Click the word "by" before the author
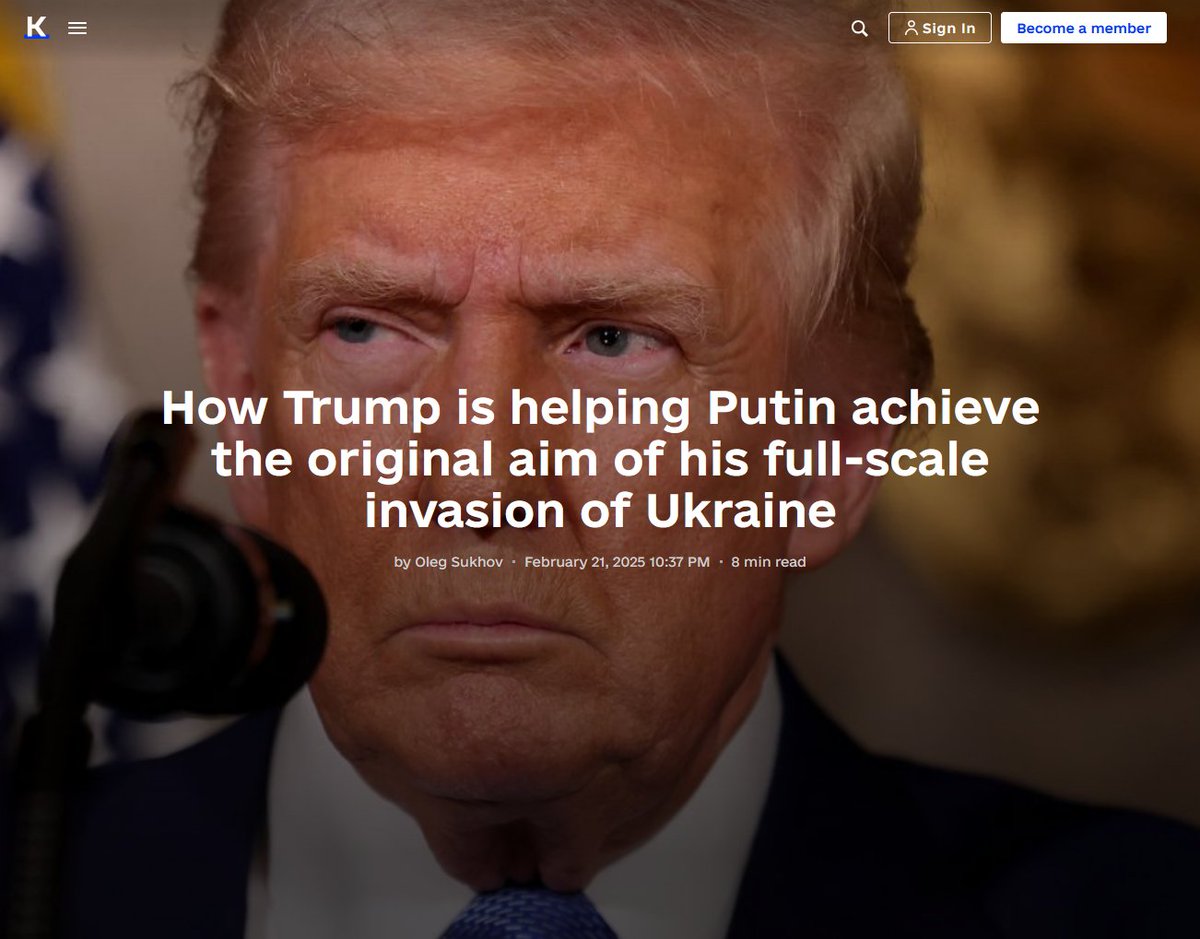Viewport: 1200px width, 939px height. point(402,562)
